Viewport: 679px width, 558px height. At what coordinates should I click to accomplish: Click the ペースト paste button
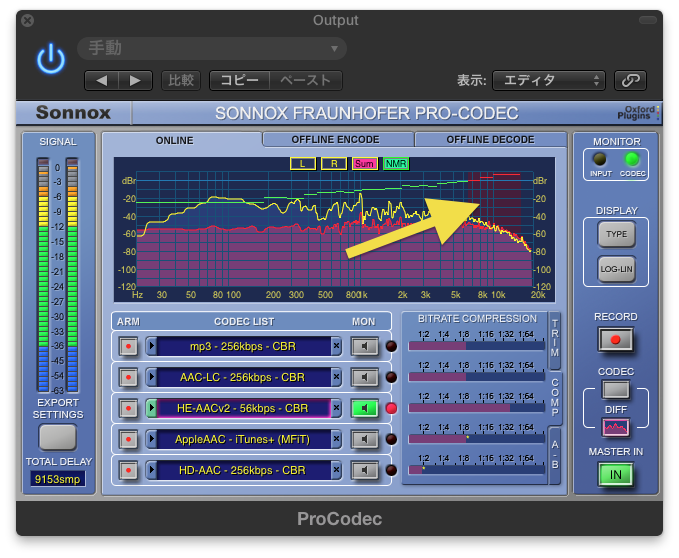(306, 81)
